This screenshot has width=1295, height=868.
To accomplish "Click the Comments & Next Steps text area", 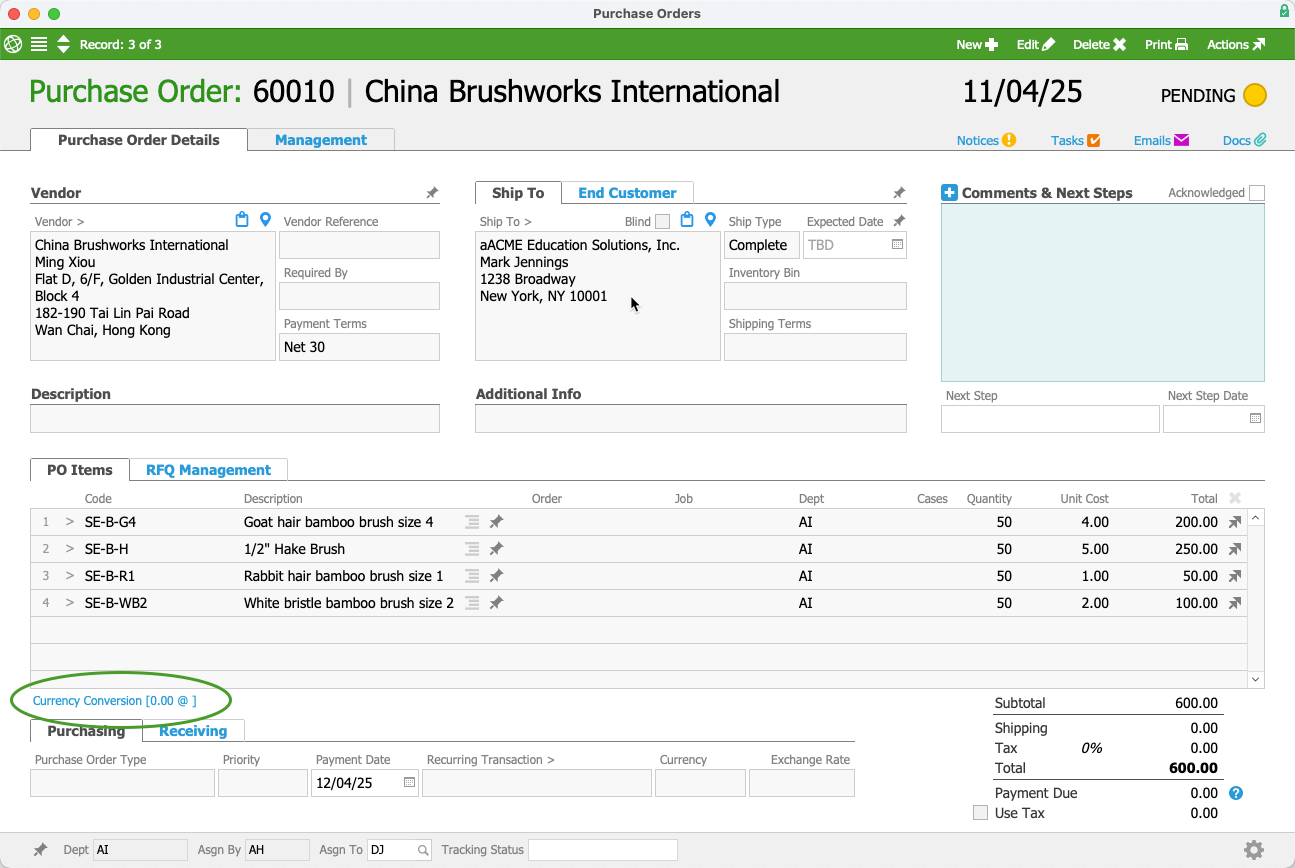I will (x=1103, y=292).
